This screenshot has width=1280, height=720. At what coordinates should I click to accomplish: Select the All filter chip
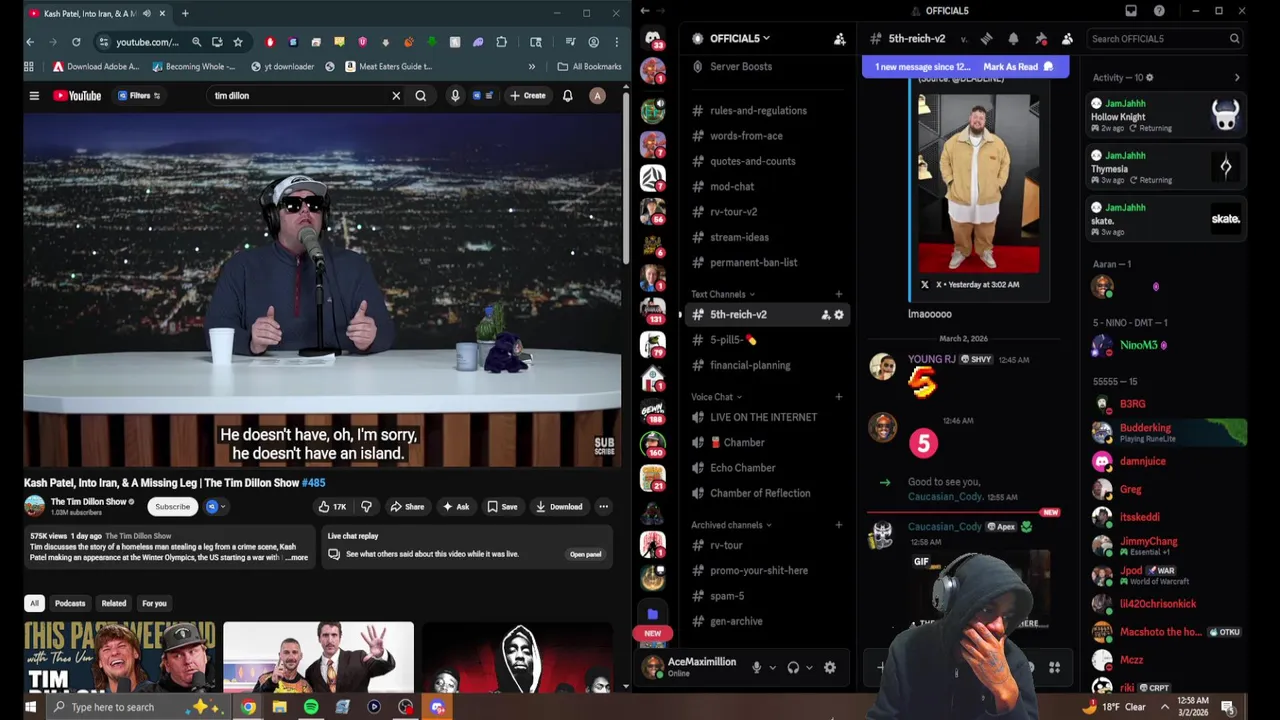pyautogui.click(x=34, y=603)
